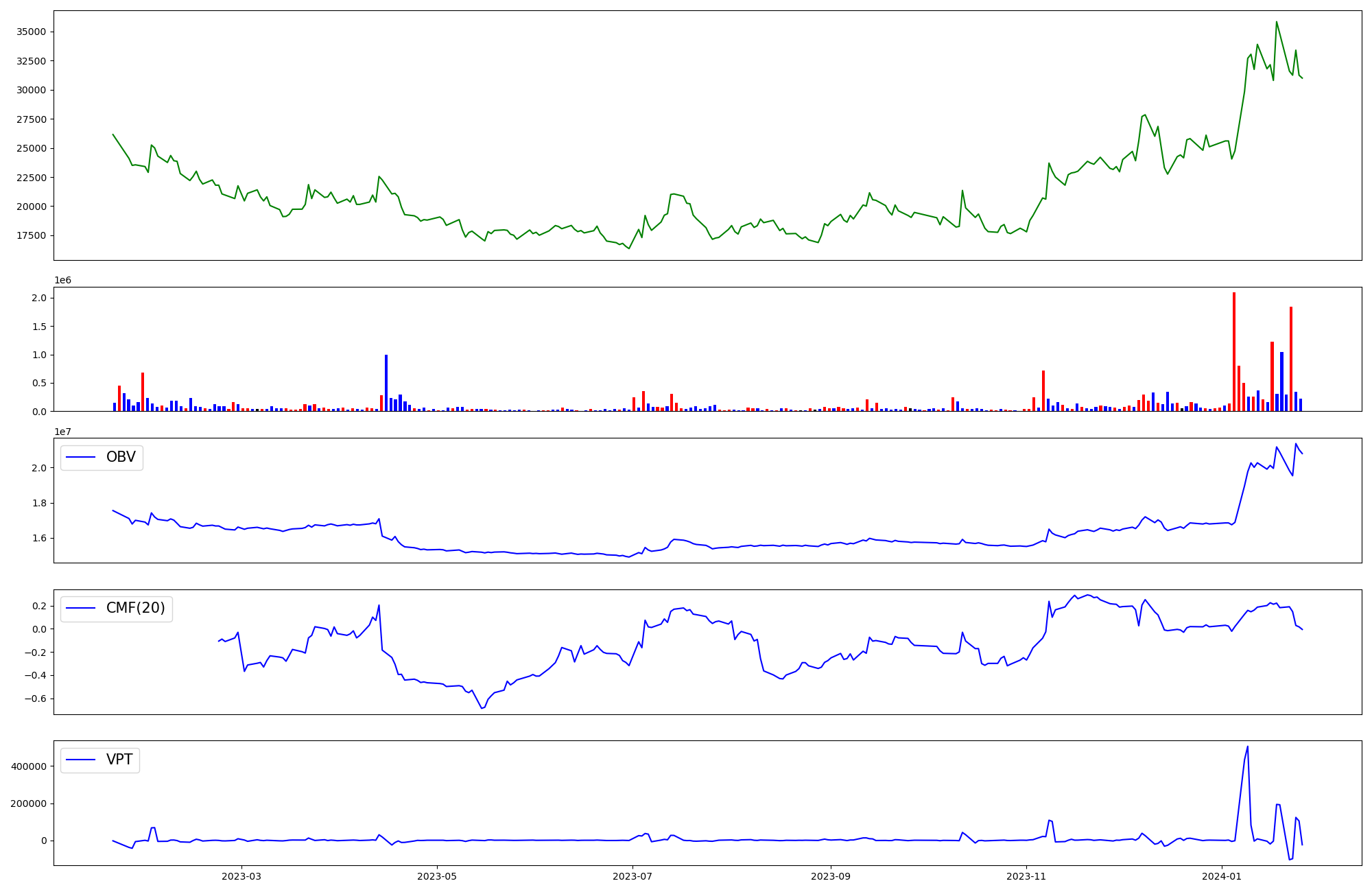The width and height of the screenshot is (1372, 892).
Task: Click the 400000 tick on VPT axis
Action: 28,766
